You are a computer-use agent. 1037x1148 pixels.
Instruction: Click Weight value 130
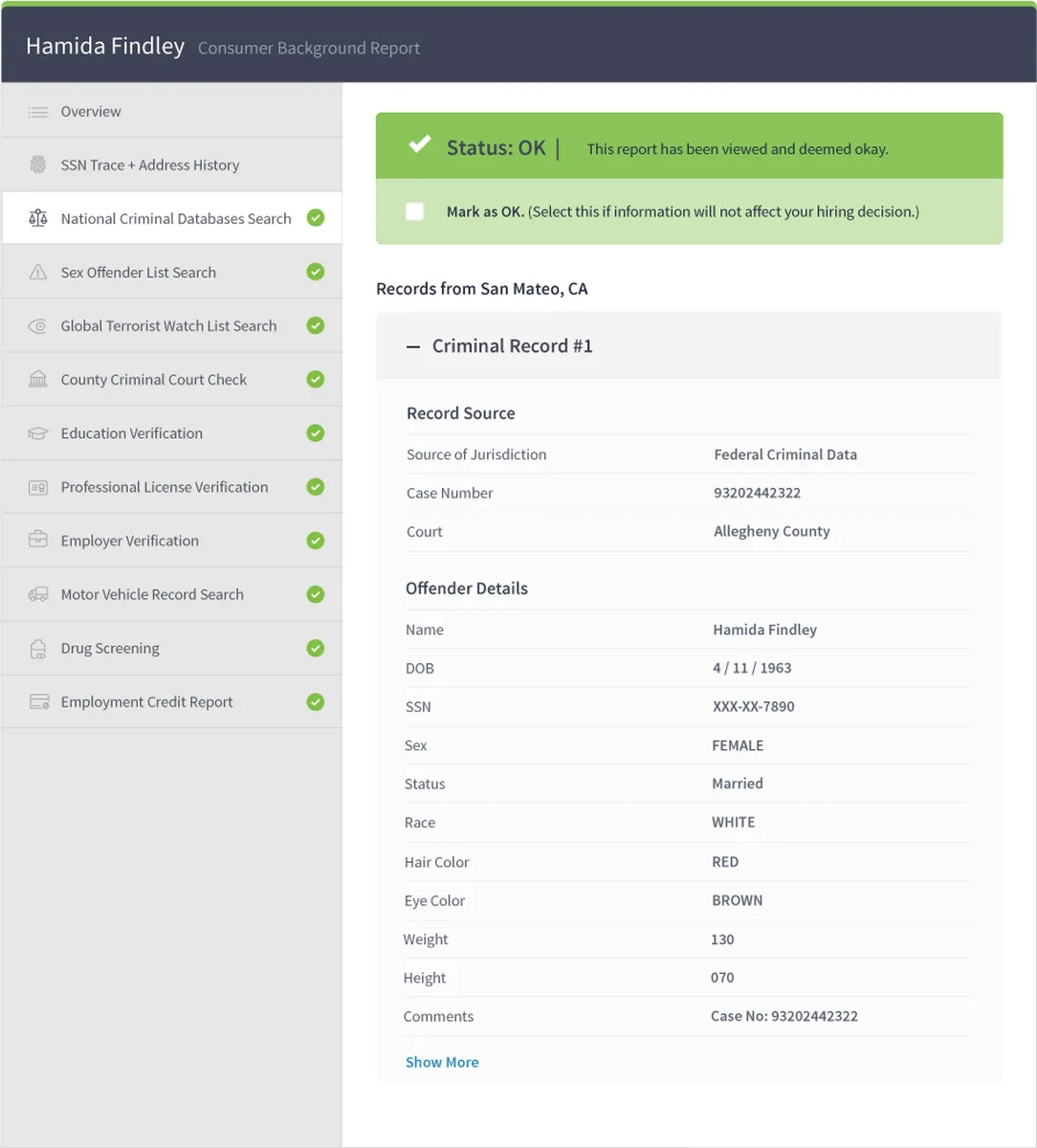[x=722, y=939]
